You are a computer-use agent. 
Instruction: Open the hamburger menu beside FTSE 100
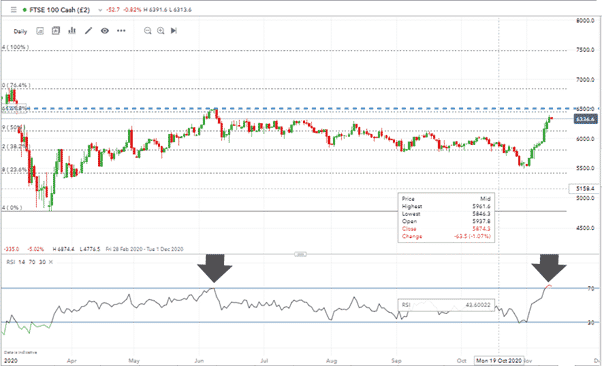point(13,10)
